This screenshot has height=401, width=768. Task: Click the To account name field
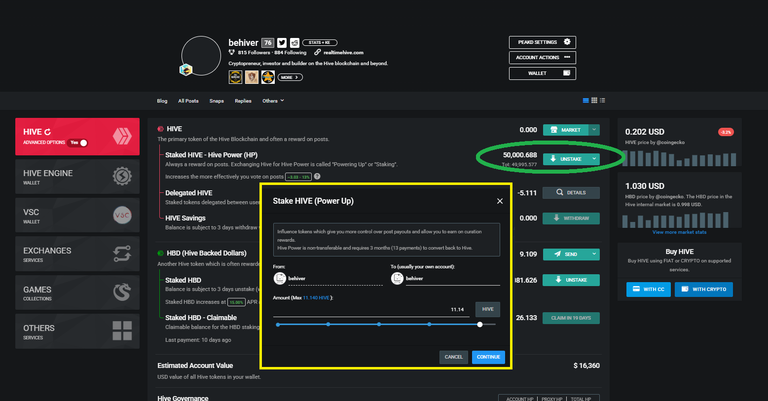tap(453, 279)
